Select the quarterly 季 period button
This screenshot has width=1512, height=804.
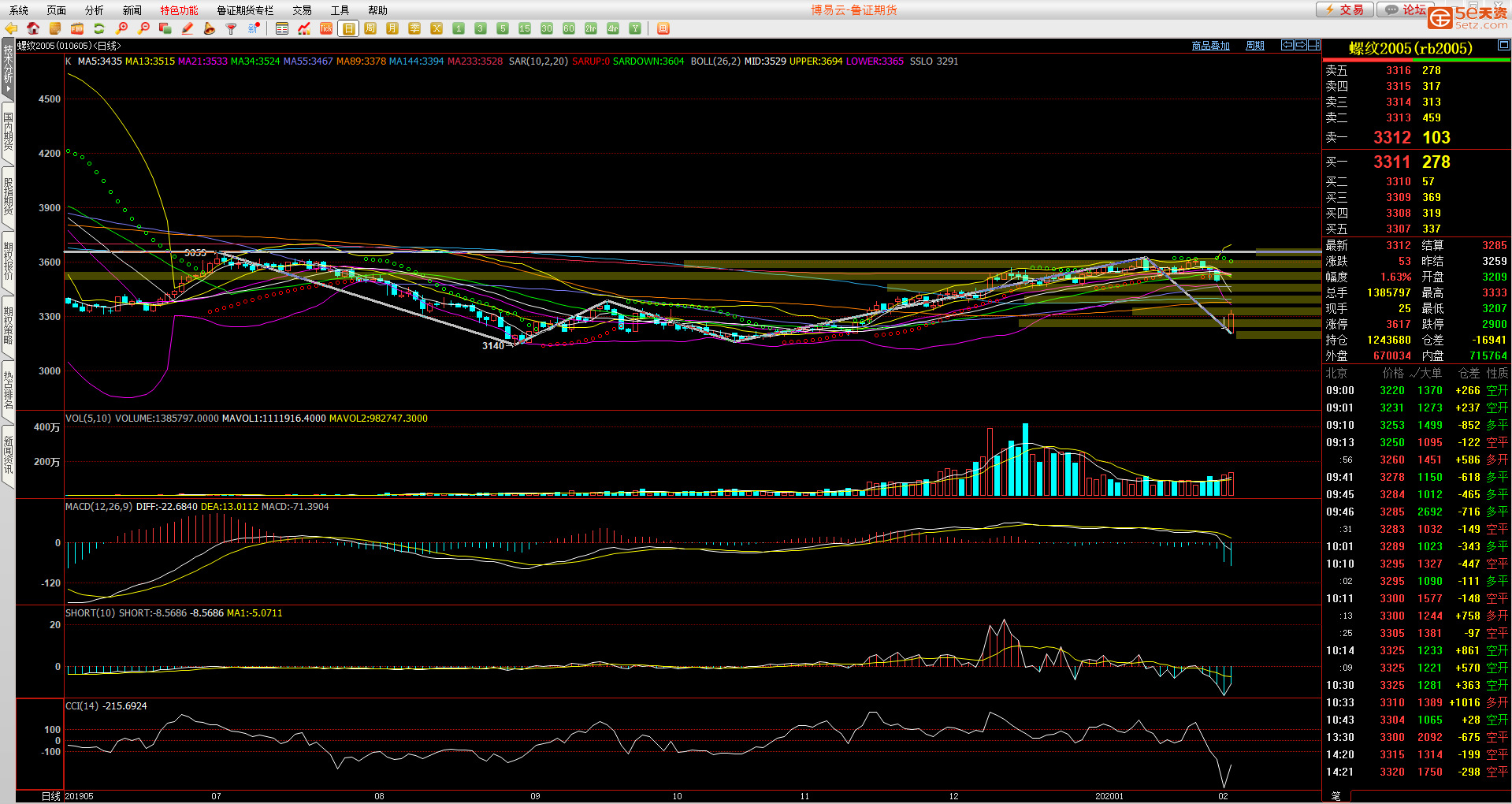coord(414,28)
